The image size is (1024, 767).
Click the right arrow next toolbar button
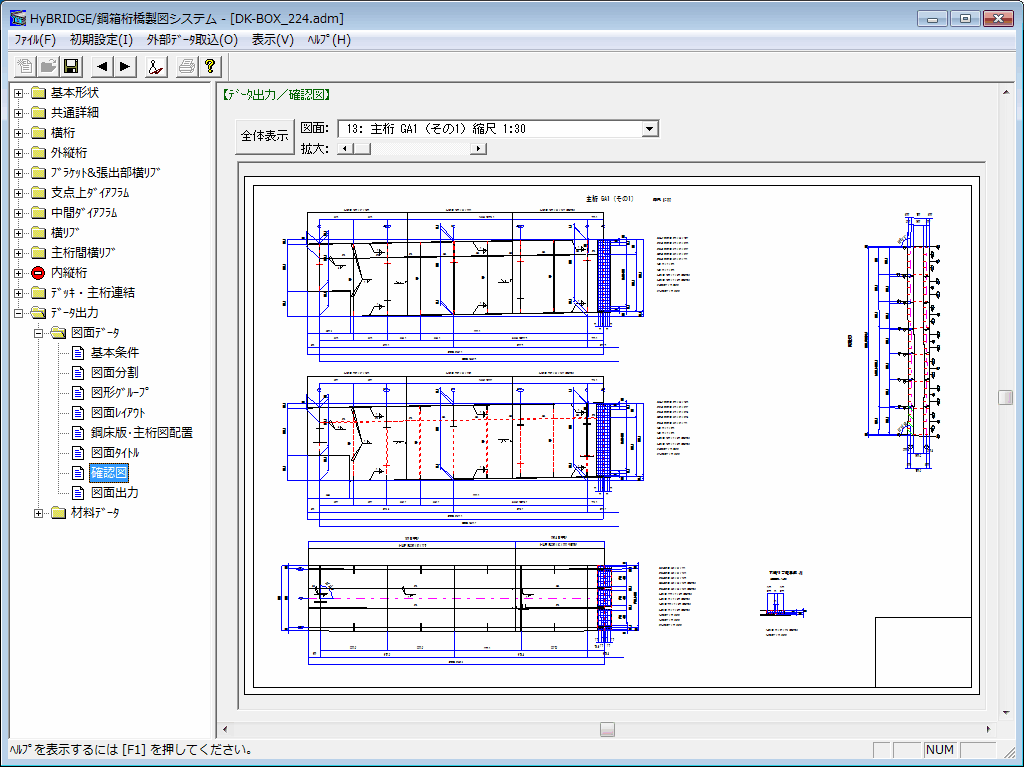click(x=124, y=67)
